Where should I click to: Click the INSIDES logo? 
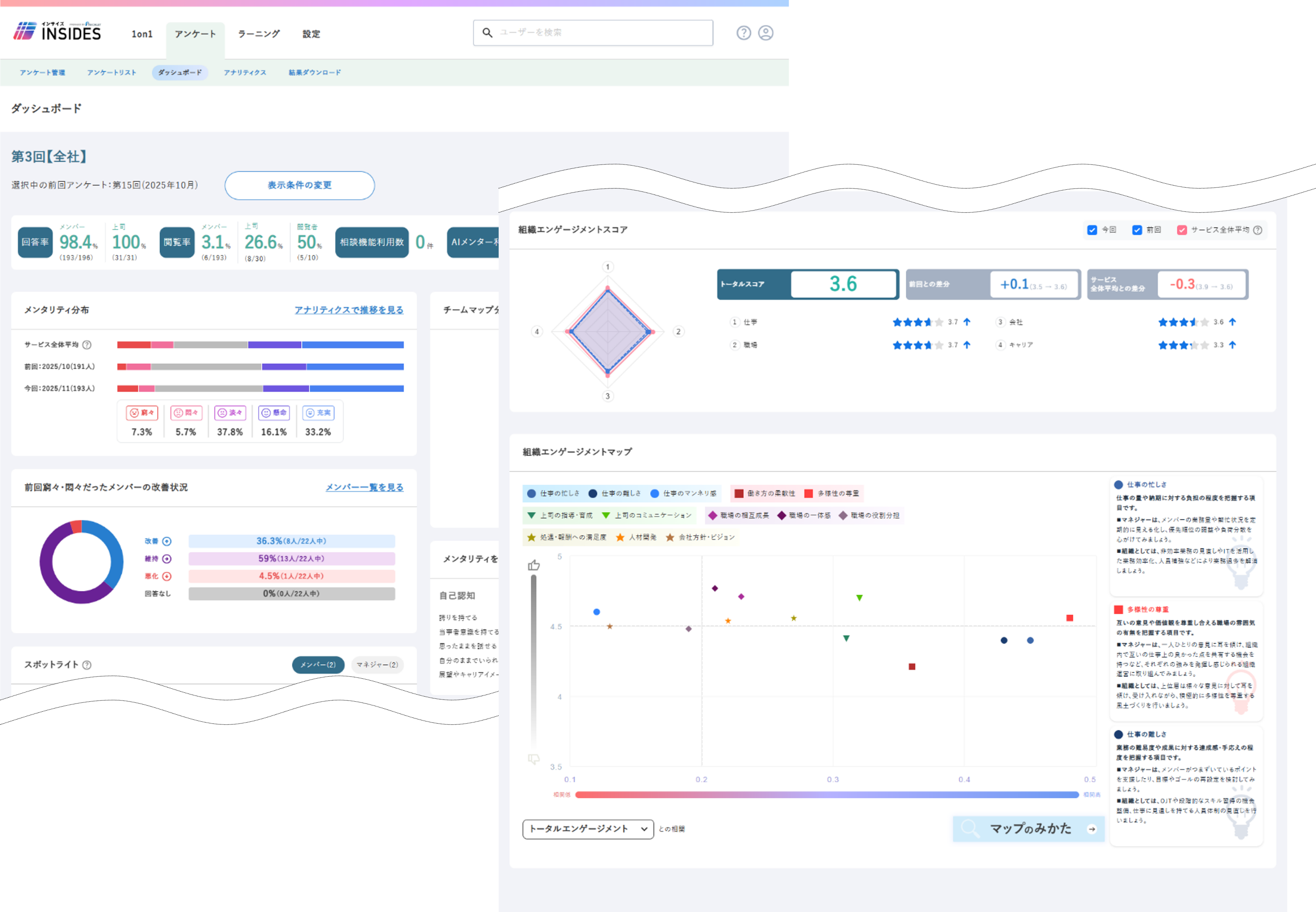[57, 31]
